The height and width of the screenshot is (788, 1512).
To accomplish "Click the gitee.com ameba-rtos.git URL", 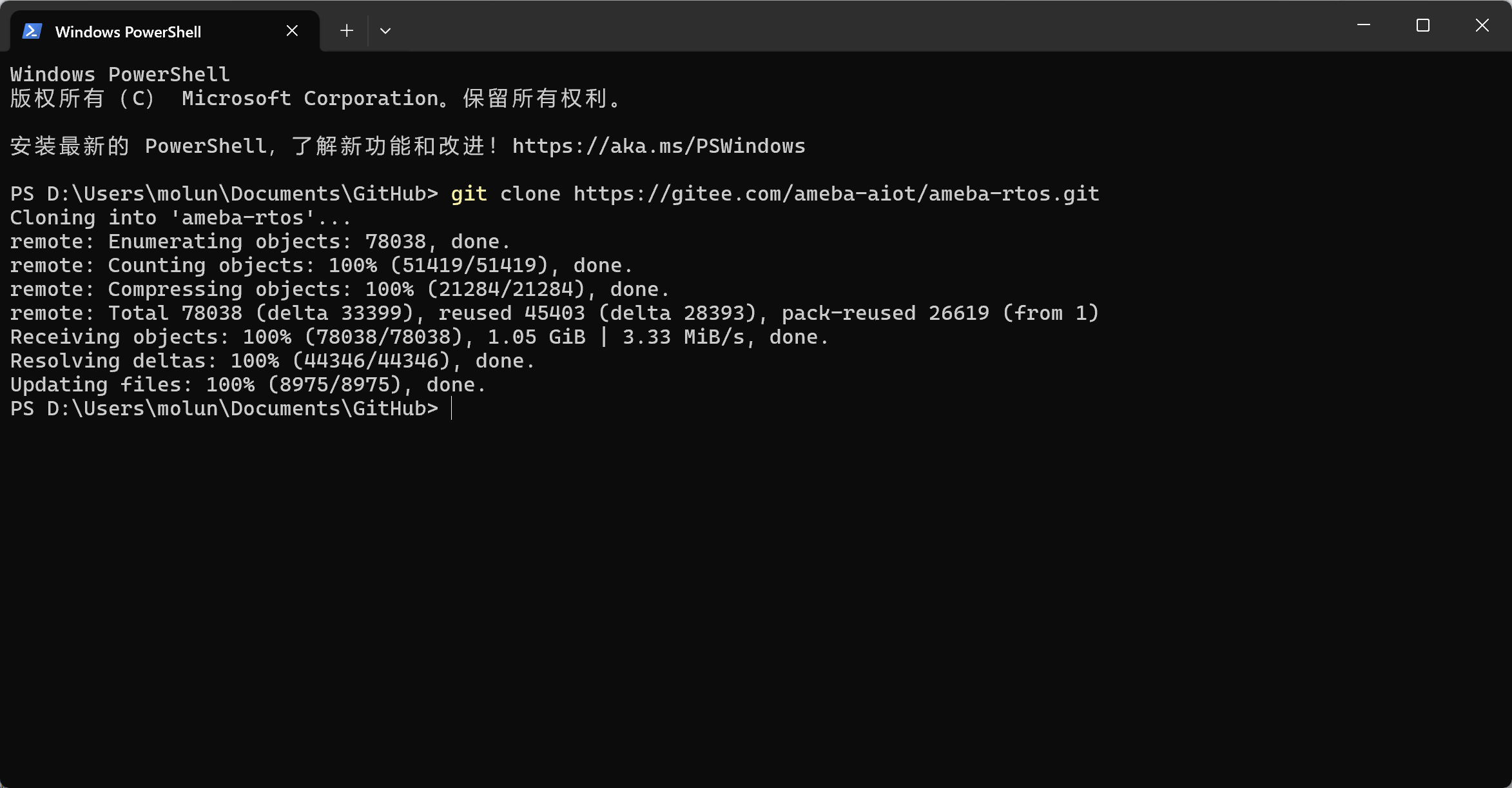I will pyautogui.click(x=836, y=194).
